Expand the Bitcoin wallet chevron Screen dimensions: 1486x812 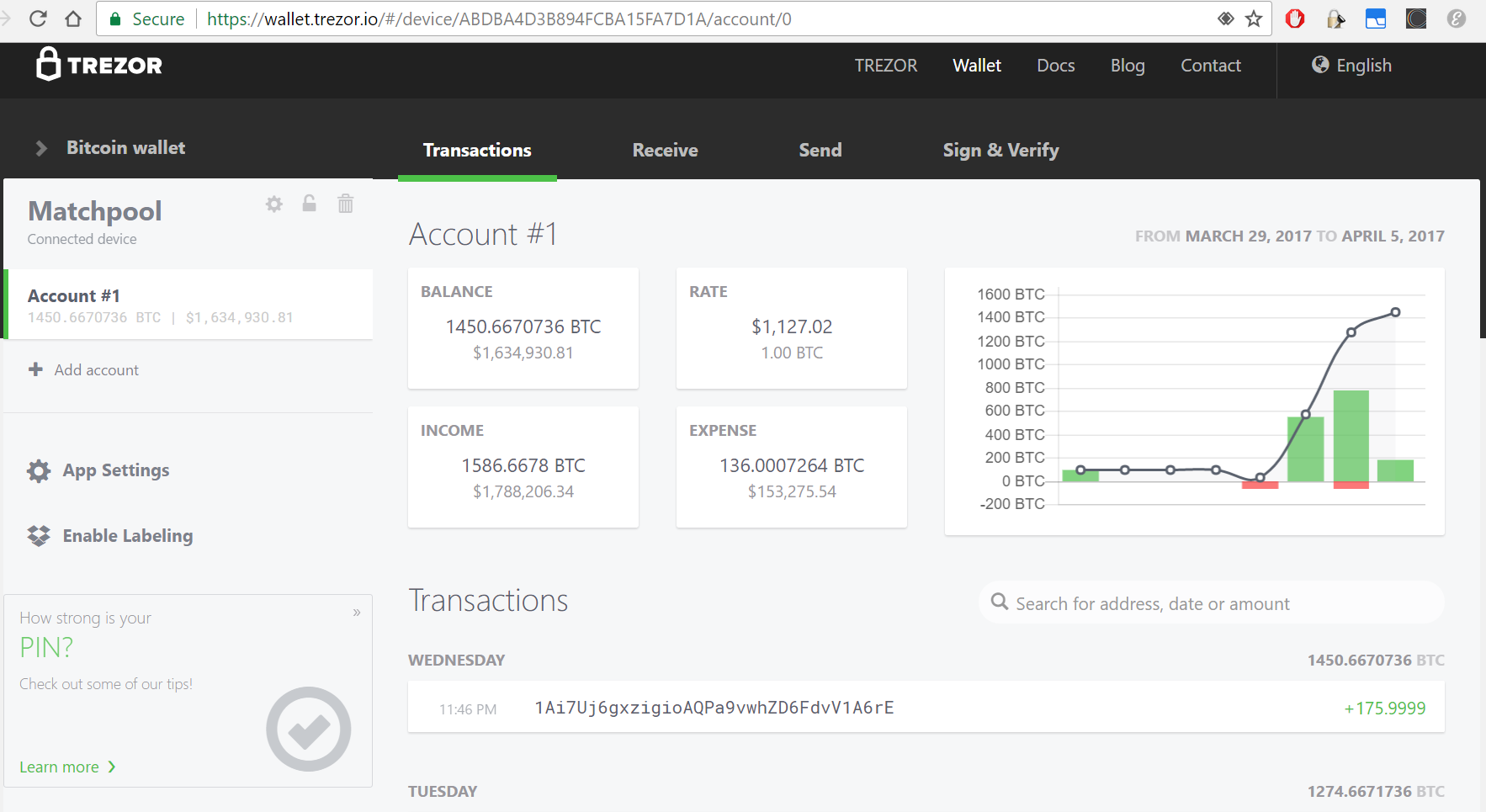coord(40,149)
